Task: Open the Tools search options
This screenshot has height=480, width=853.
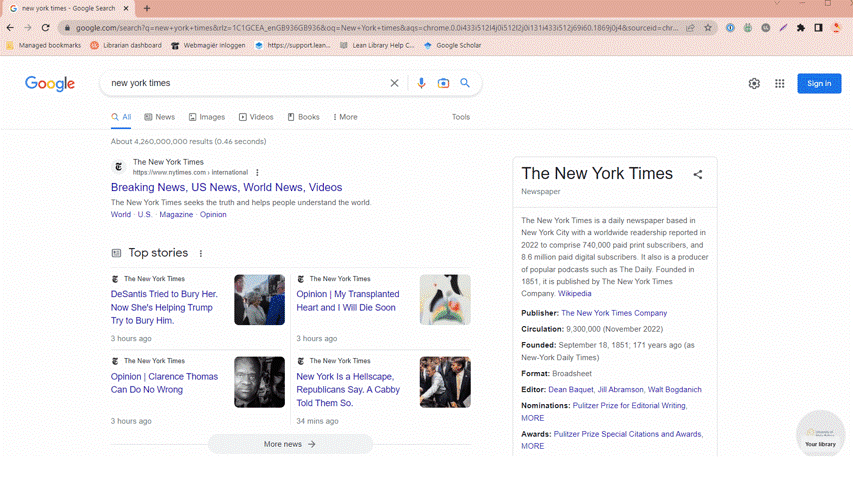Action: pyautogui.click(x=460, y=117)
